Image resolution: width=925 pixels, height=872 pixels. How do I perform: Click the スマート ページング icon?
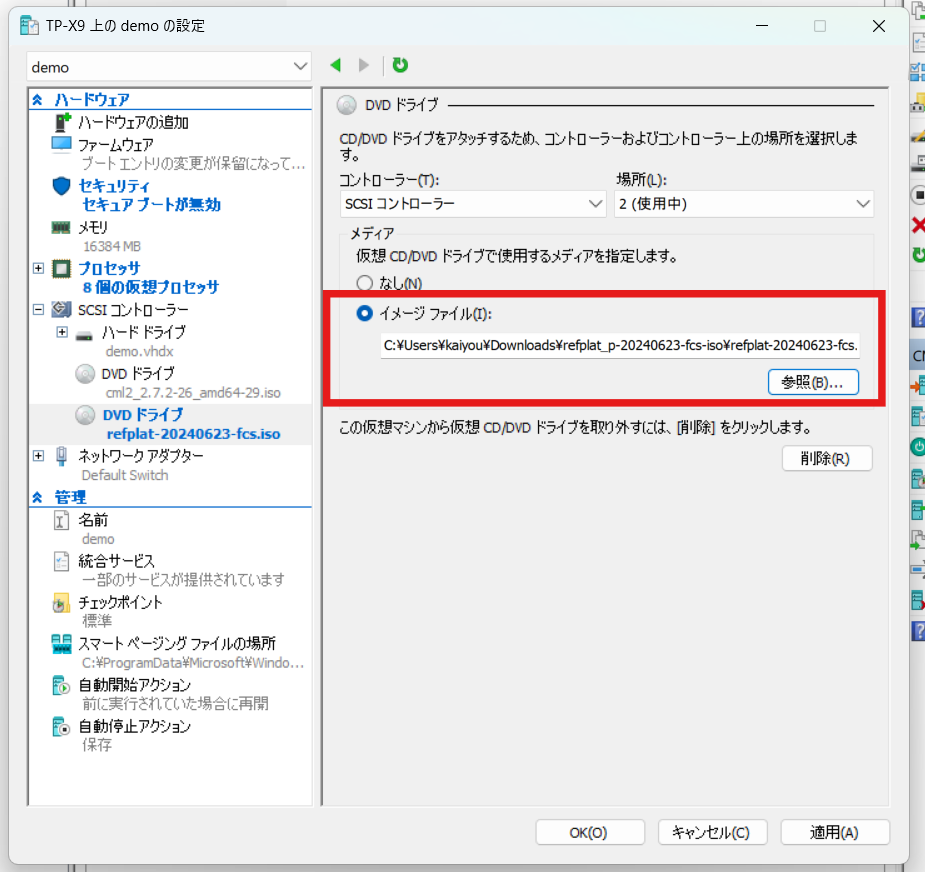[61, 644]
